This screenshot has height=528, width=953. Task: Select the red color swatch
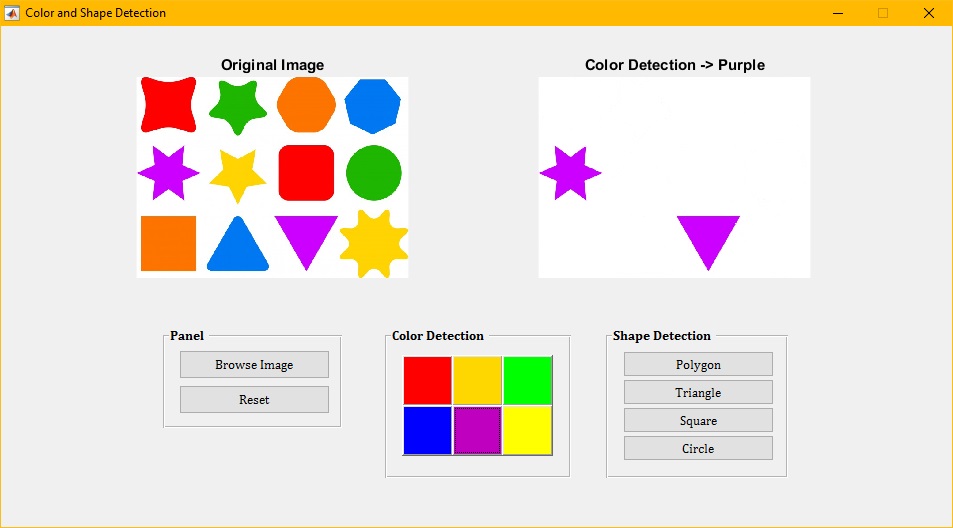tap(427, 380)
